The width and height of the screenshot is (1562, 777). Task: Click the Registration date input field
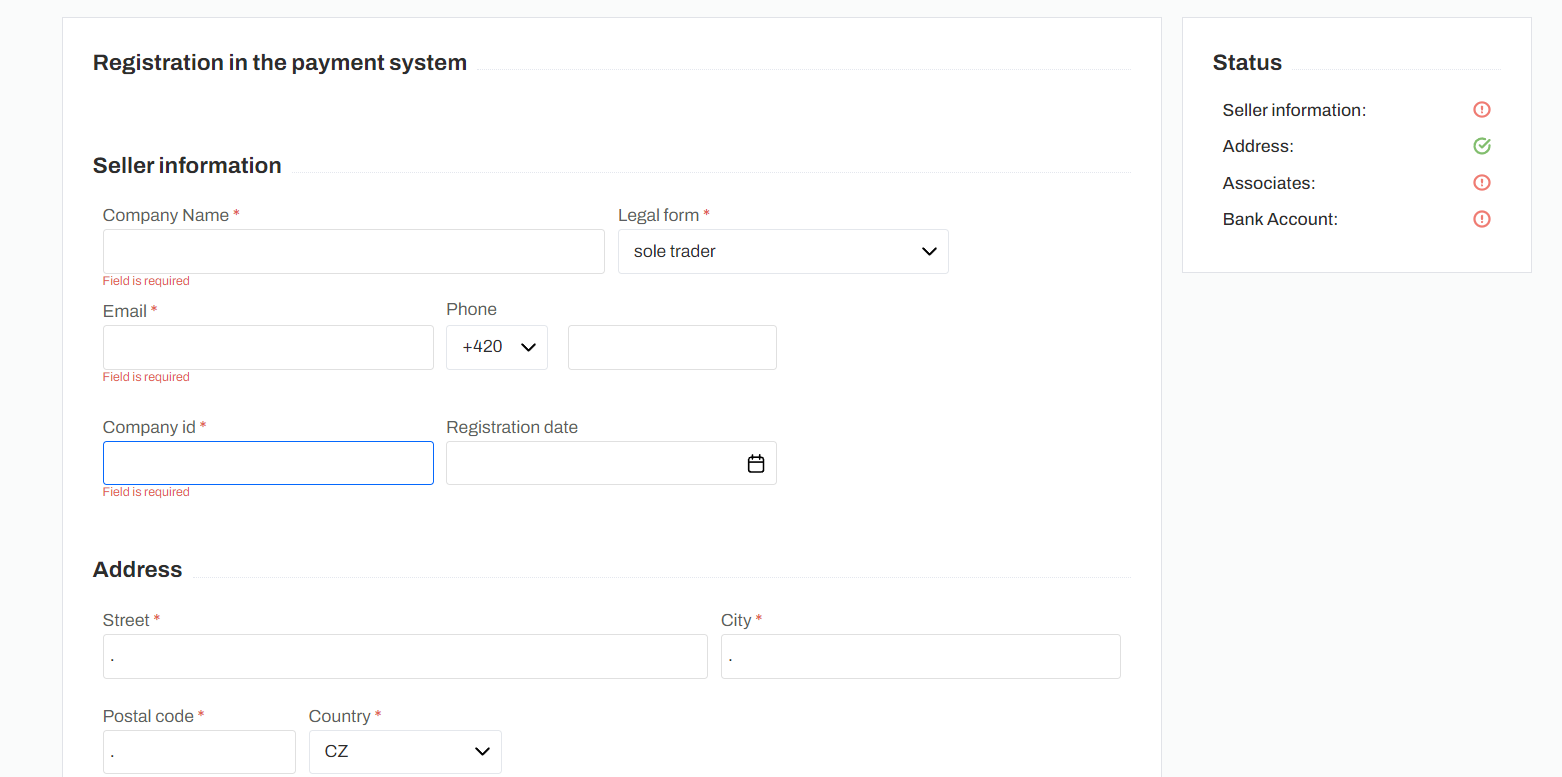611,463
